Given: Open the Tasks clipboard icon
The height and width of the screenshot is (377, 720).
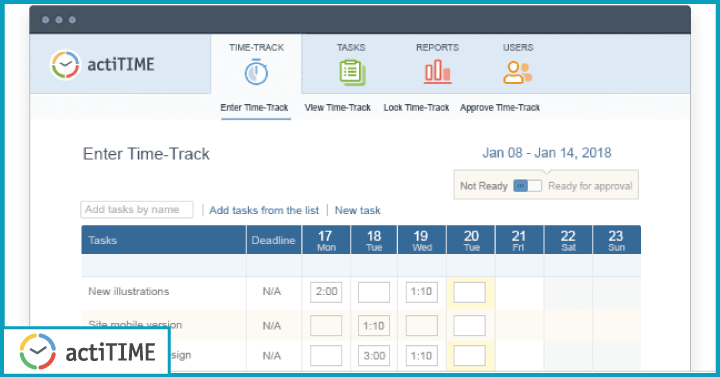Looking at the screenshot, I should click(352, 73).
